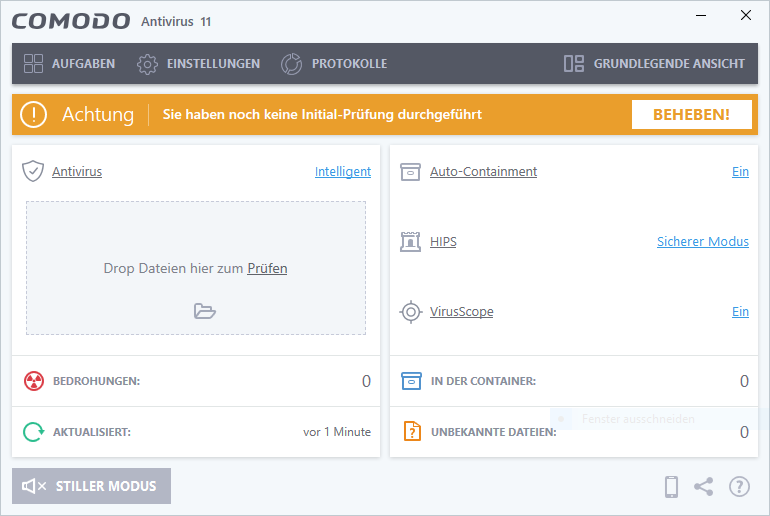Click the mobile phone icon at bottom
The height and width of the screenshot is (516, 770).
[672, 487]
